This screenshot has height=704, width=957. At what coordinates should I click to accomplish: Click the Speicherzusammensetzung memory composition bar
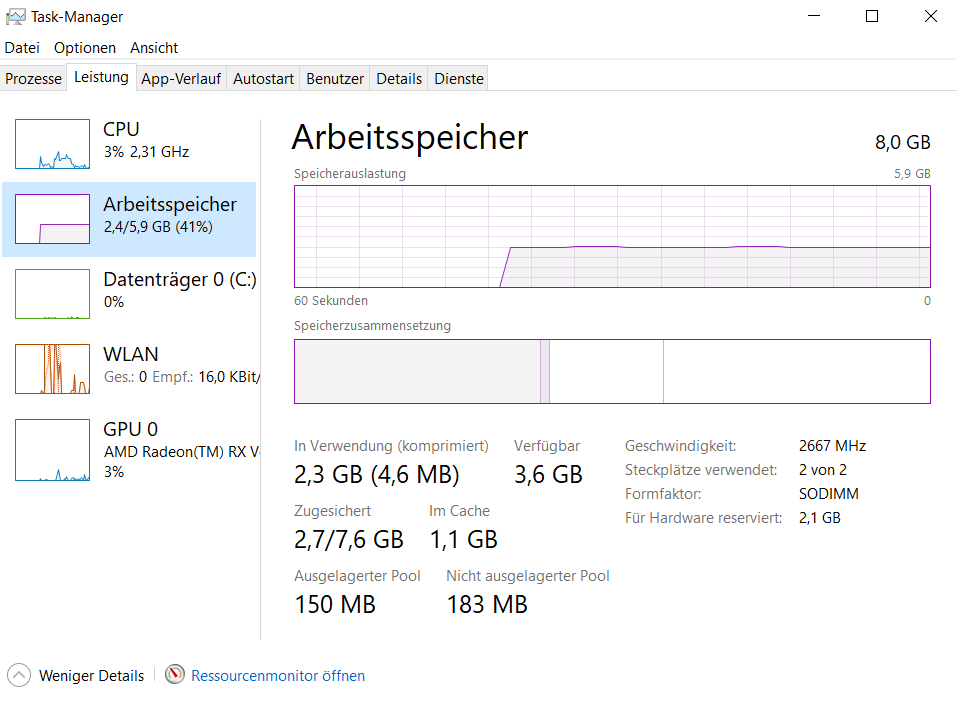pos(612,371)
